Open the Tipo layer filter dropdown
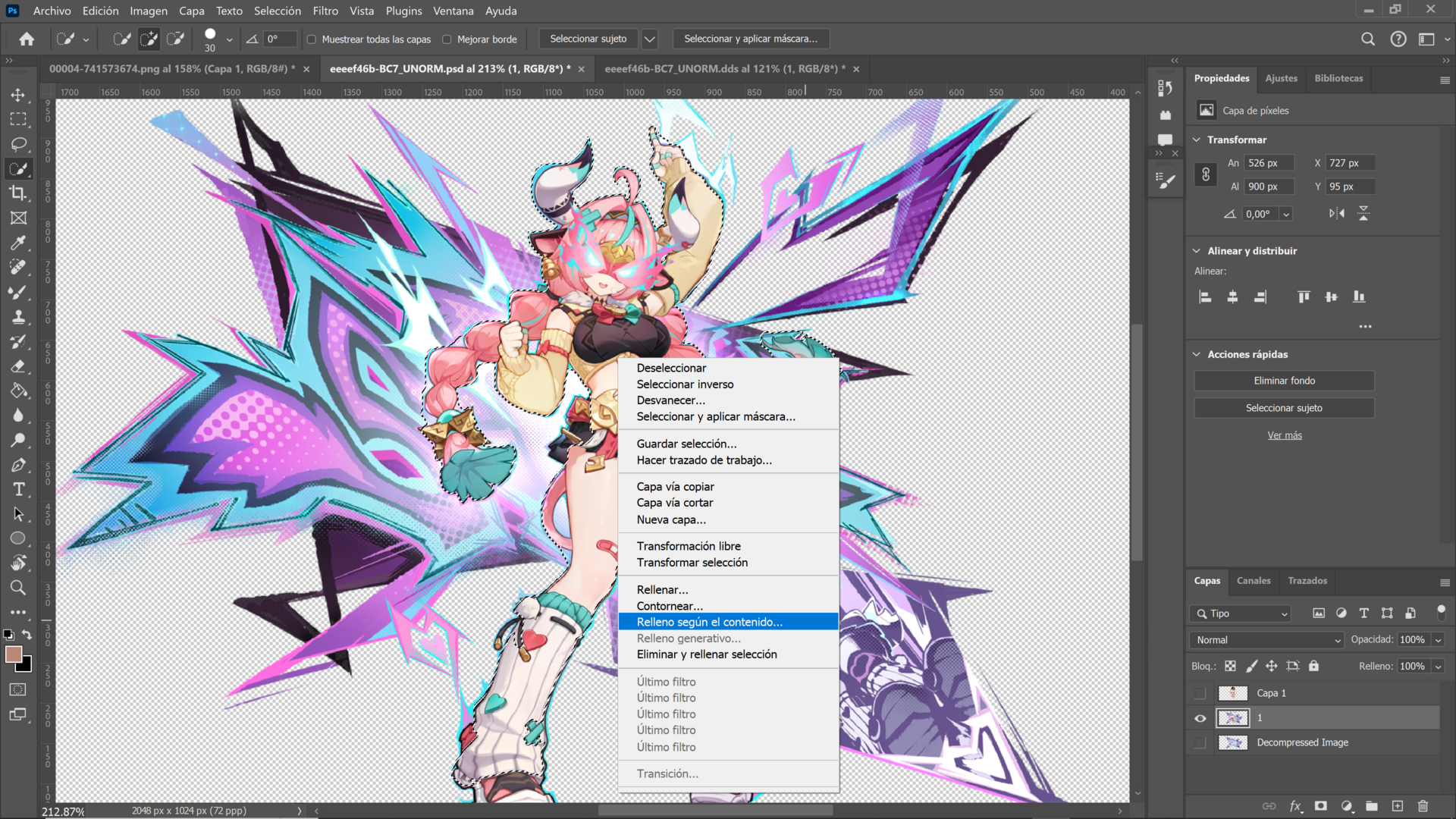The width and height of the screenshot is (1456, 819). pyautogui.click(x=1241, y=613)
